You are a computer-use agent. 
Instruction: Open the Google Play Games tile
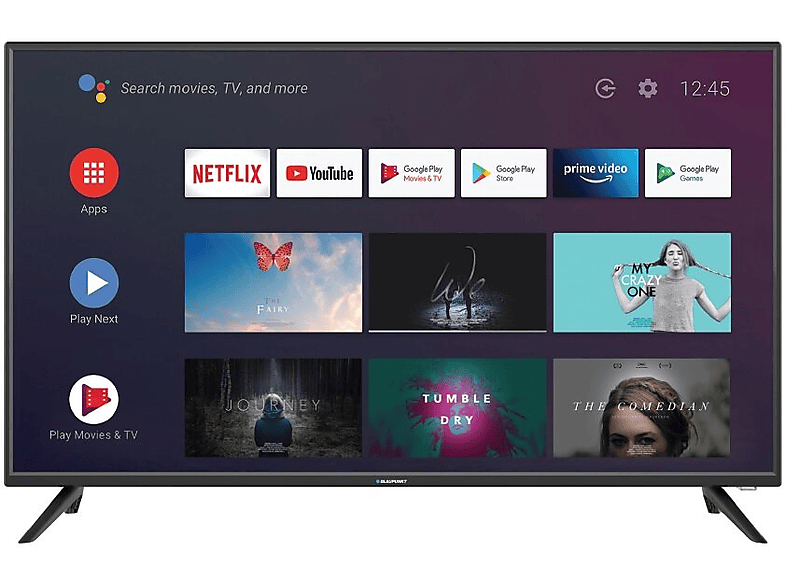click(688, 173)
